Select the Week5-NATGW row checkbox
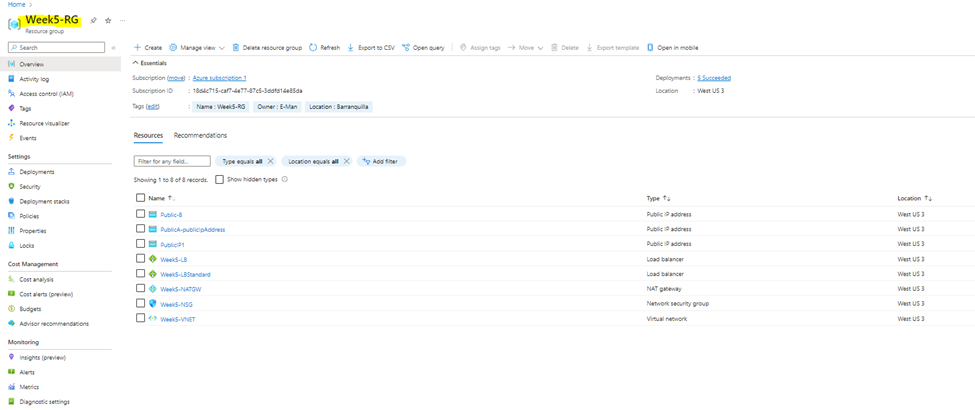This screenshot has height=410, width=975. (x=140, y=289)
